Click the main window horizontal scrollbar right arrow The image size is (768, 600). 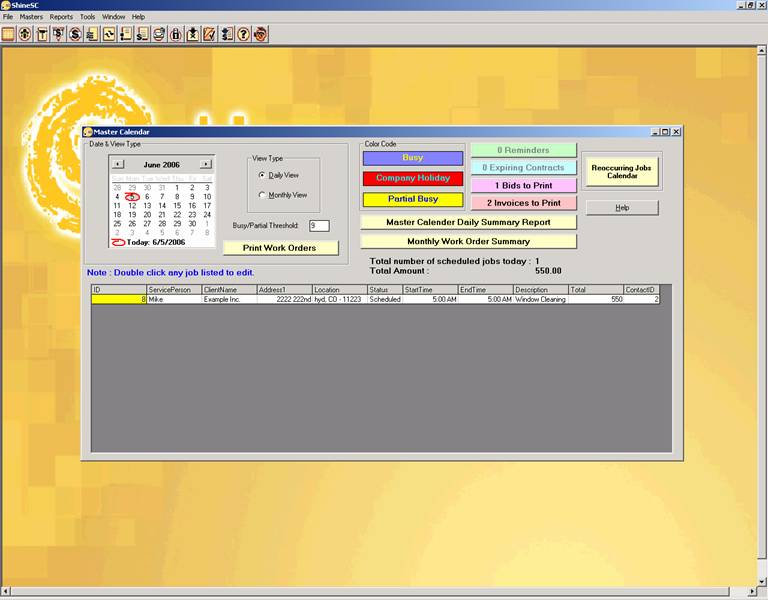(752, 592)
